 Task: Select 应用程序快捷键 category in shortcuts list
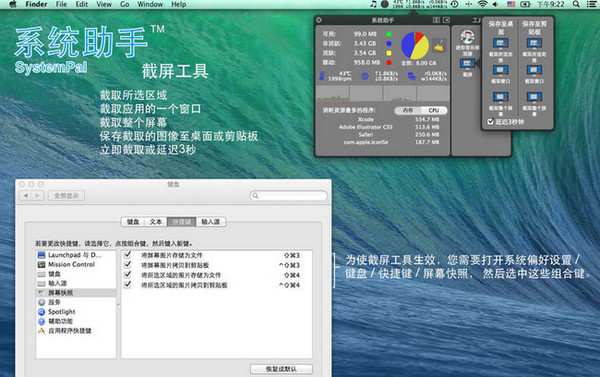[76, 331]
